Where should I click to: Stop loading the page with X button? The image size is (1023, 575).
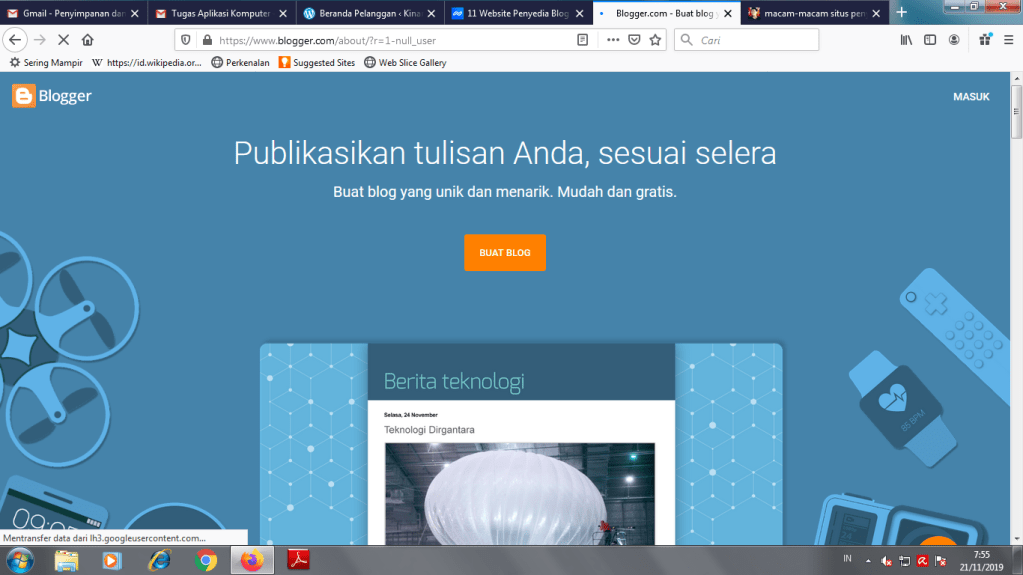(x=64, y=40)
